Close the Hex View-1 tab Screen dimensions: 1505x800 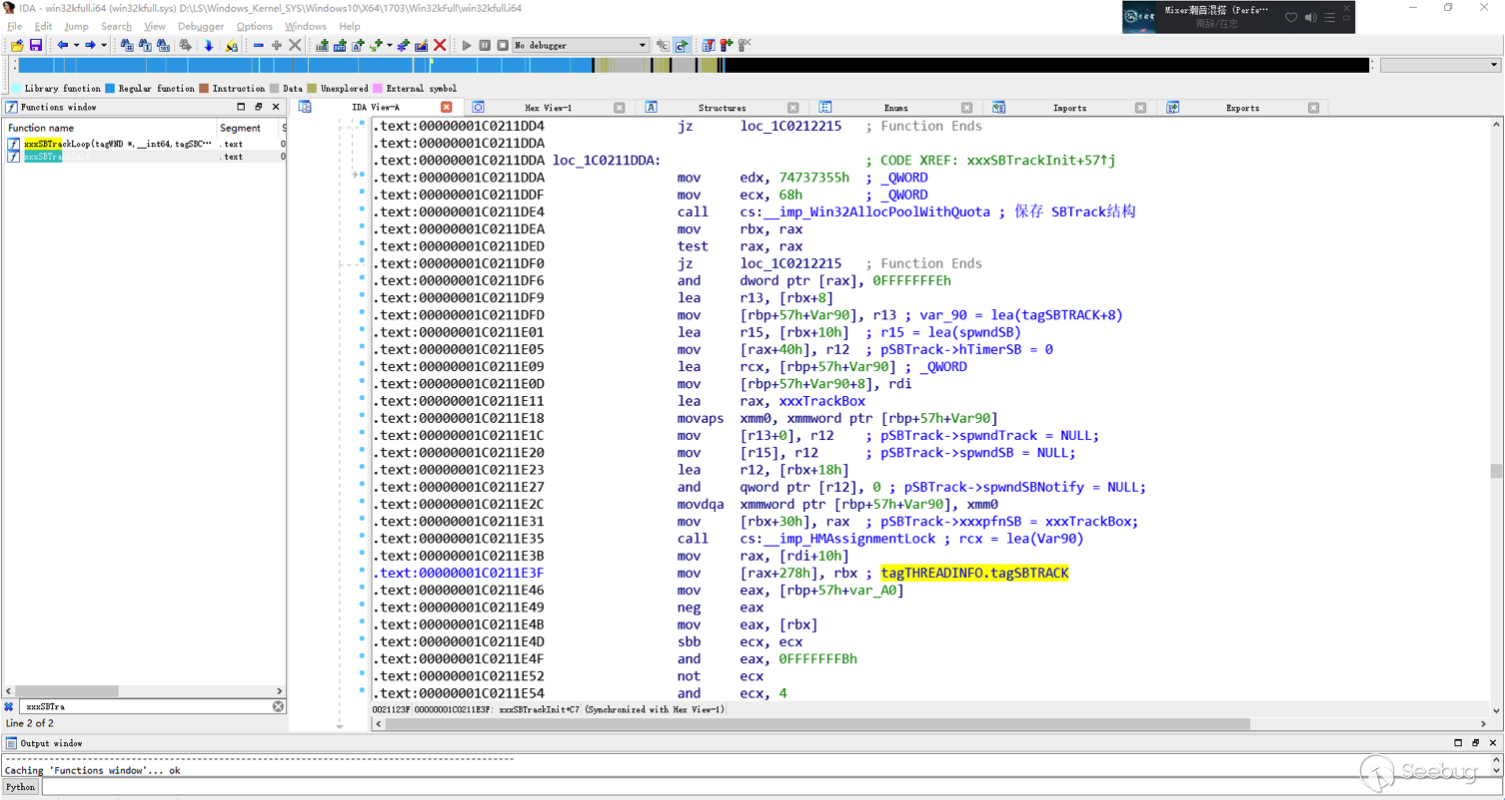619,107
